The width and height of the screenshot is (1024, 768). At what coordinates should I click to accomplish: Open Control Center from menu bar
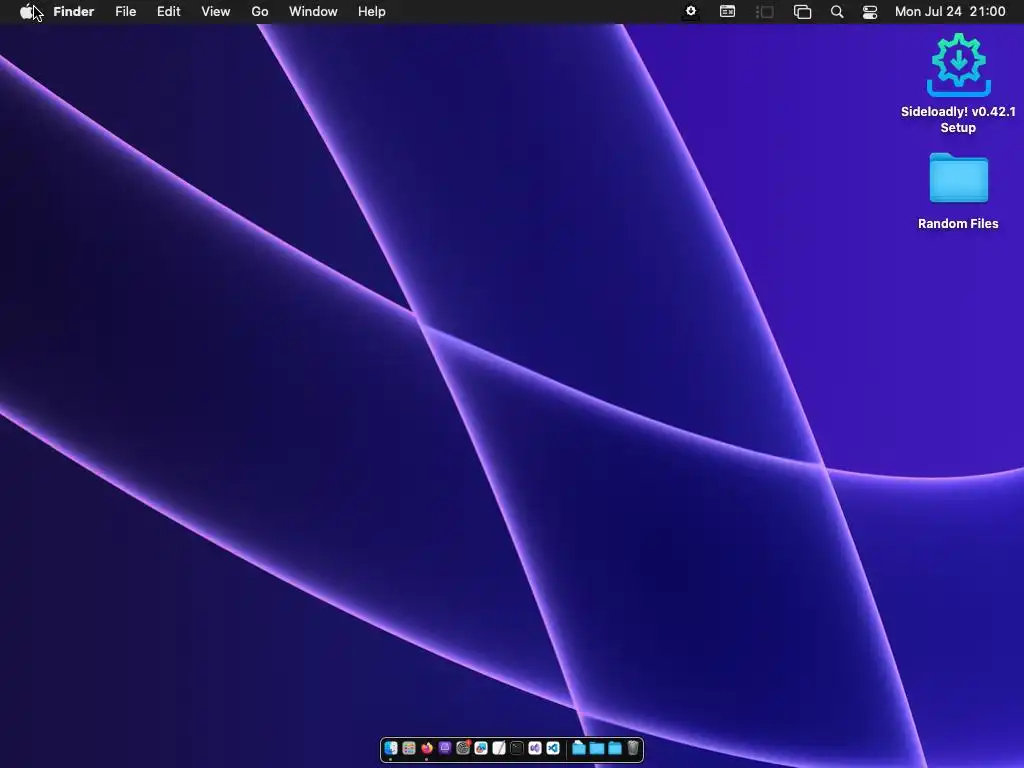870,12
